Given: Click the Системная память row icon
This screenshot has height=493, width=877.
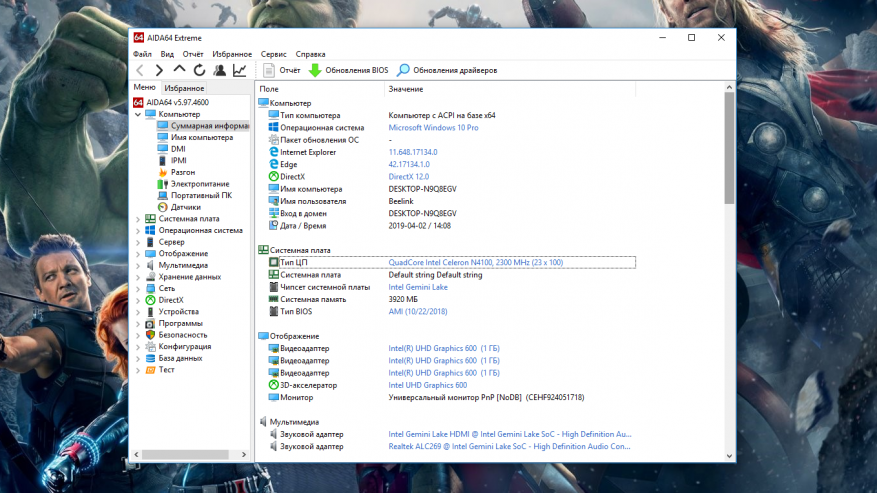Looking at the screenshot, I should (x=274, y=299).
